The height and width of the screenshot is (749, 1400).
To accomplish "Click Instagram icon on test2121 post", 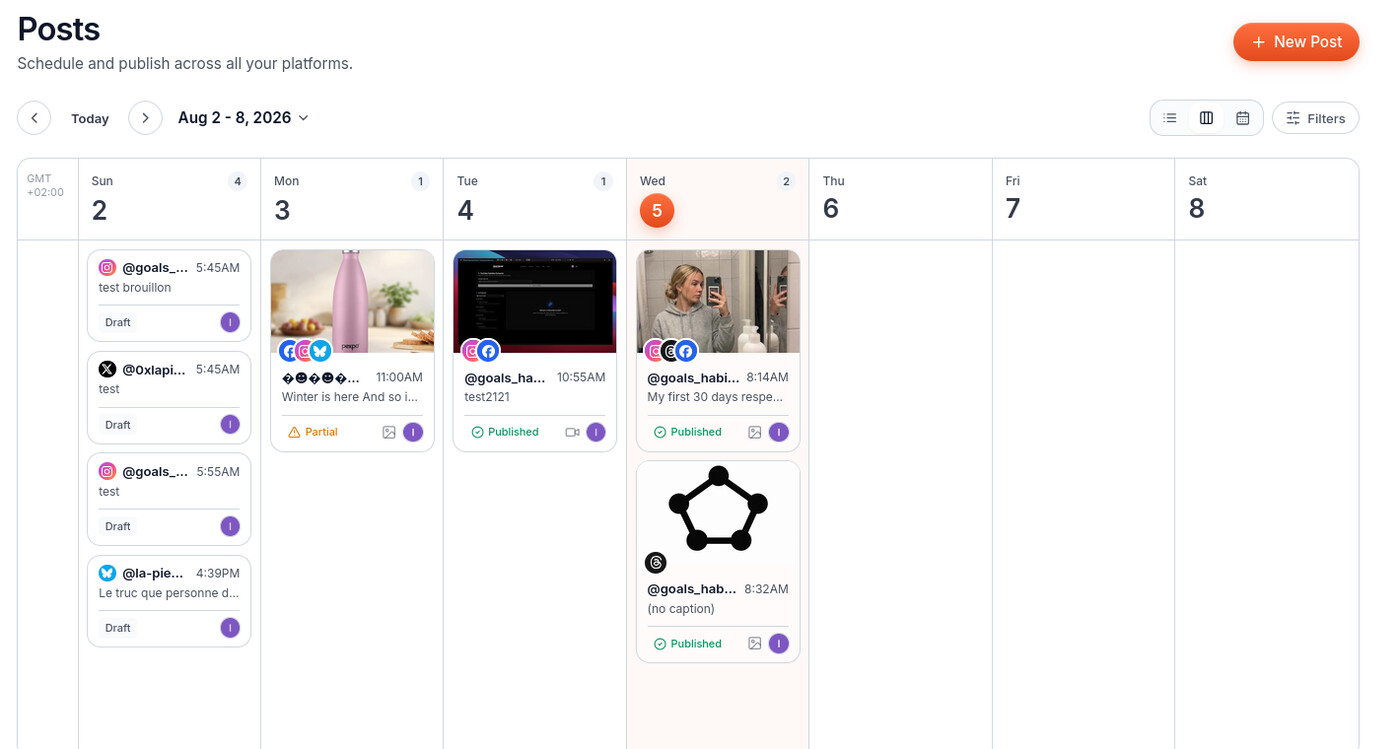I will [471, 350].
